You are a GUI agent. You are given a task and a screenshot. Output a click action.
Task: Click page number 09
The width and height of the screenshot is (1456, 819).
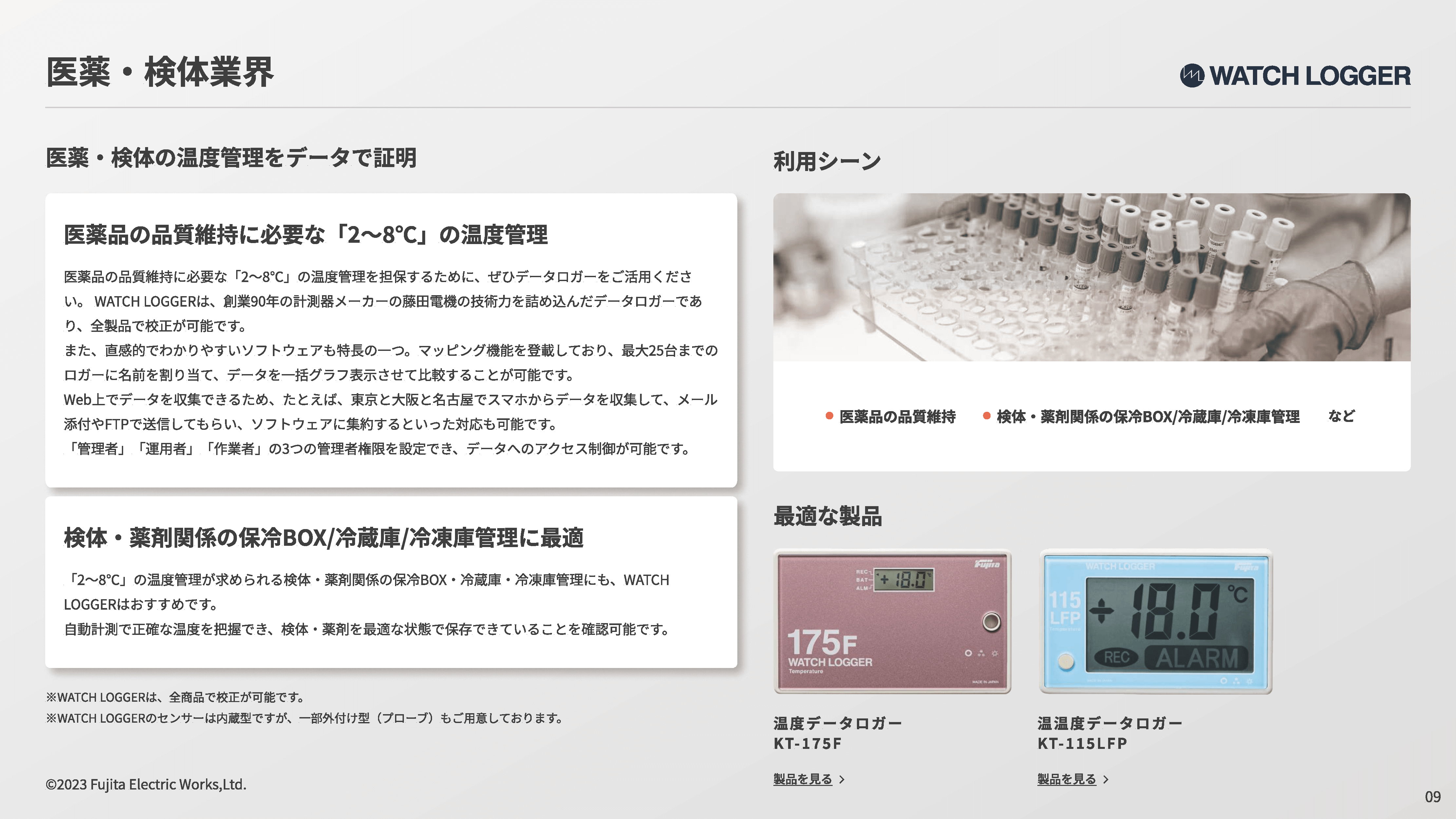[1433, 797]
